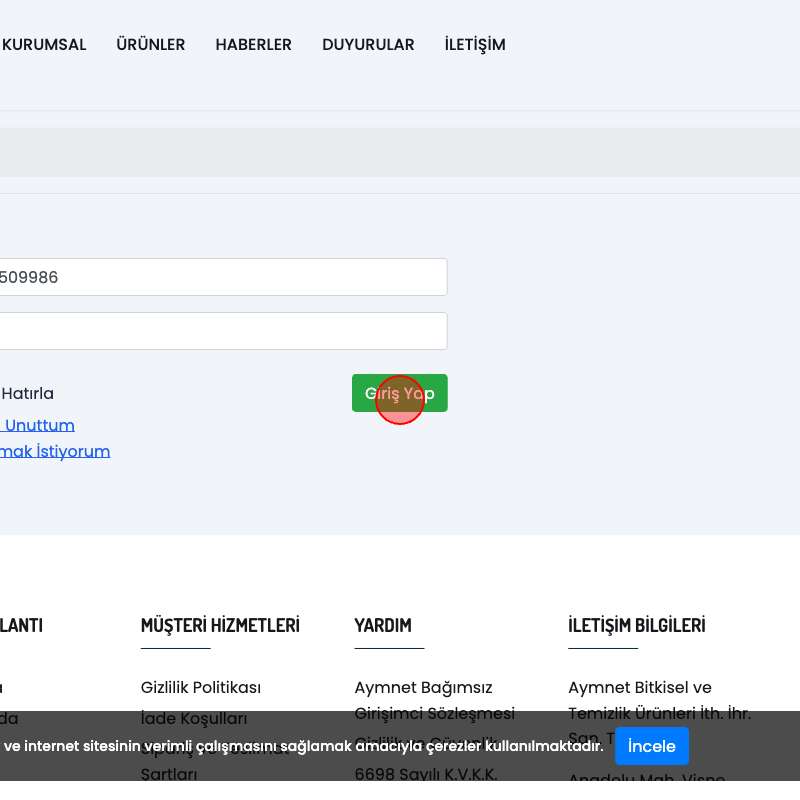Open the HABERLER section
The image size is (800, 800).
(x=253, y=45)
